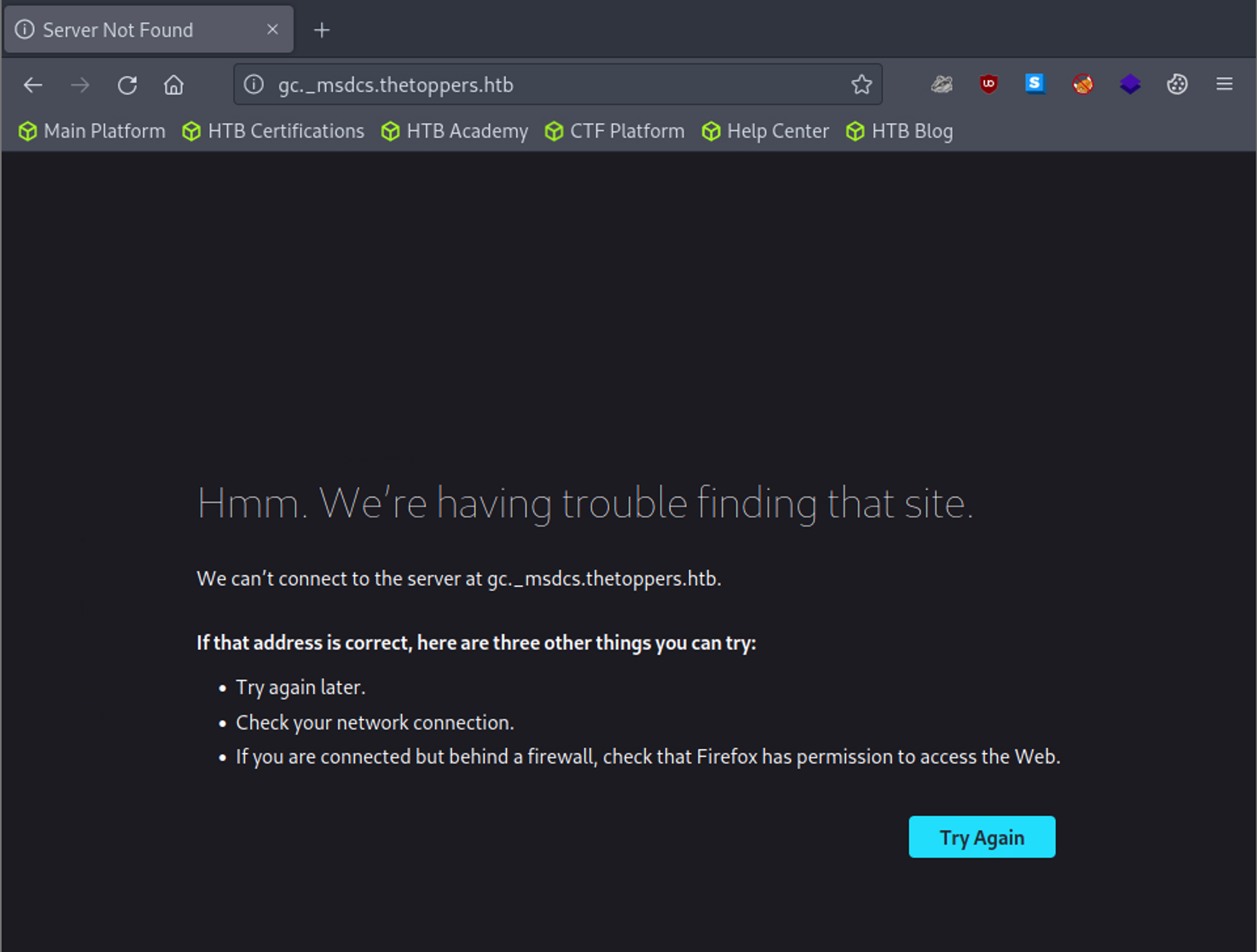Open the blue S extension icon

1035,84
